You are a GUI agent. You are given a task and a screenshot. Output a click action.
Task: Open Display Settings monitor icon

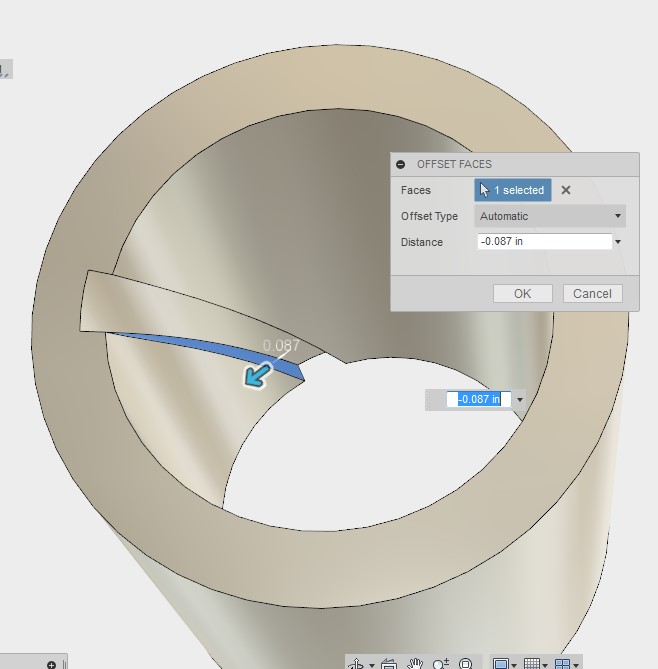[501, 664]
